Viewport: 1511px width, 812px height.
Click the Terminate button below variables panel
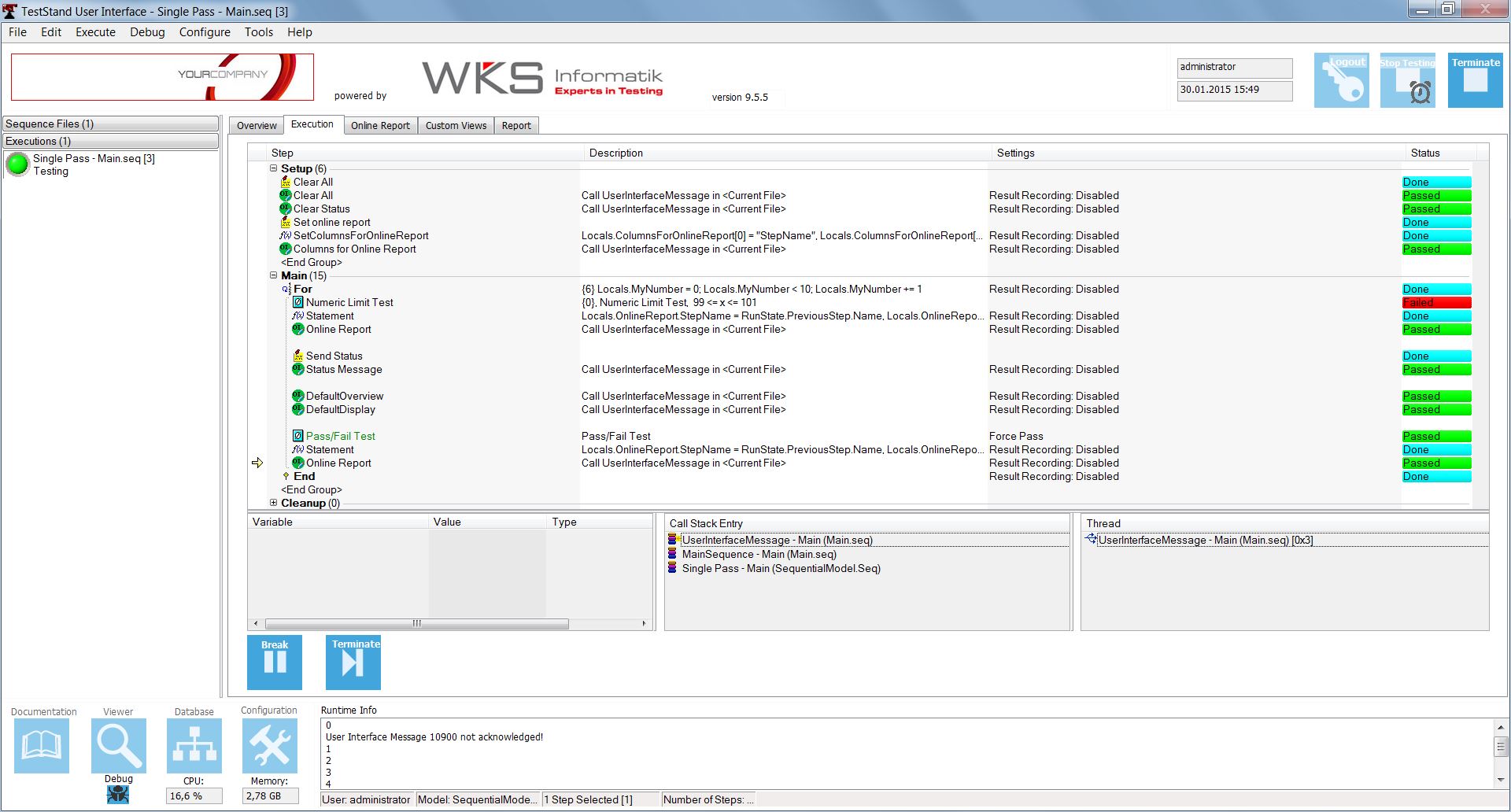click(x=353, y=663)
